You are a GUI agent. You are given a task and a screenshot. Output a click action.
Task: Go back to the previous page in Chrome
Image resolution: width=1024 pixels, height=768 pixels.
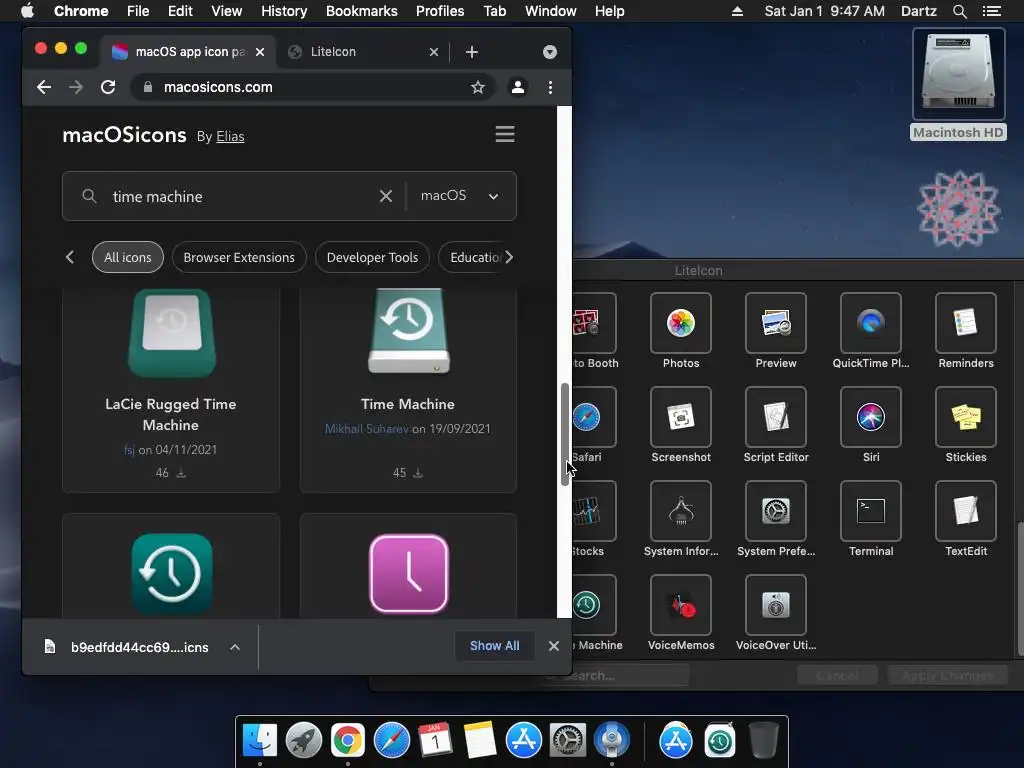pyautogui.click(x=44, y=87)
